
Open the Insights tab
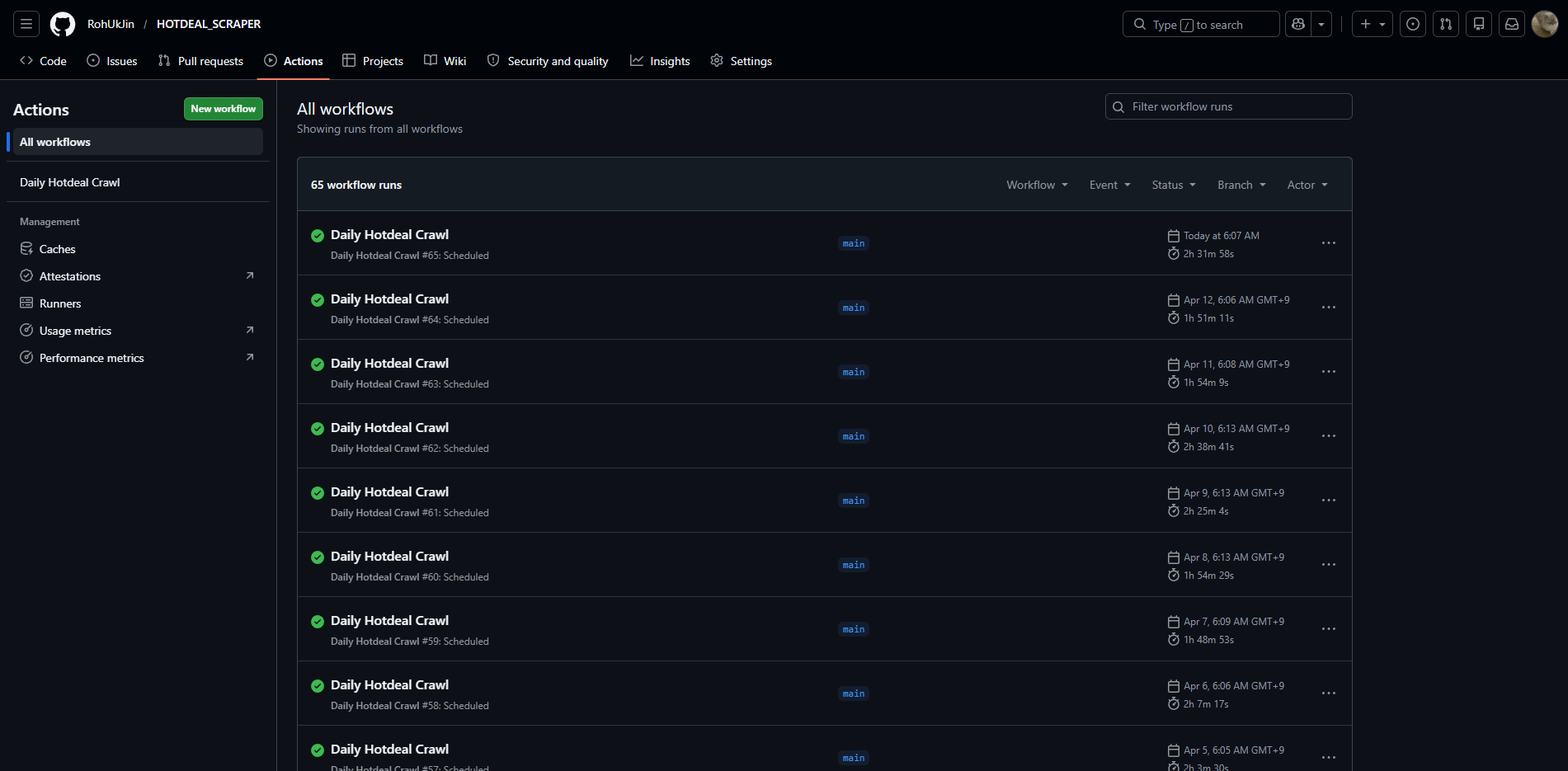(x=660, y=61)
